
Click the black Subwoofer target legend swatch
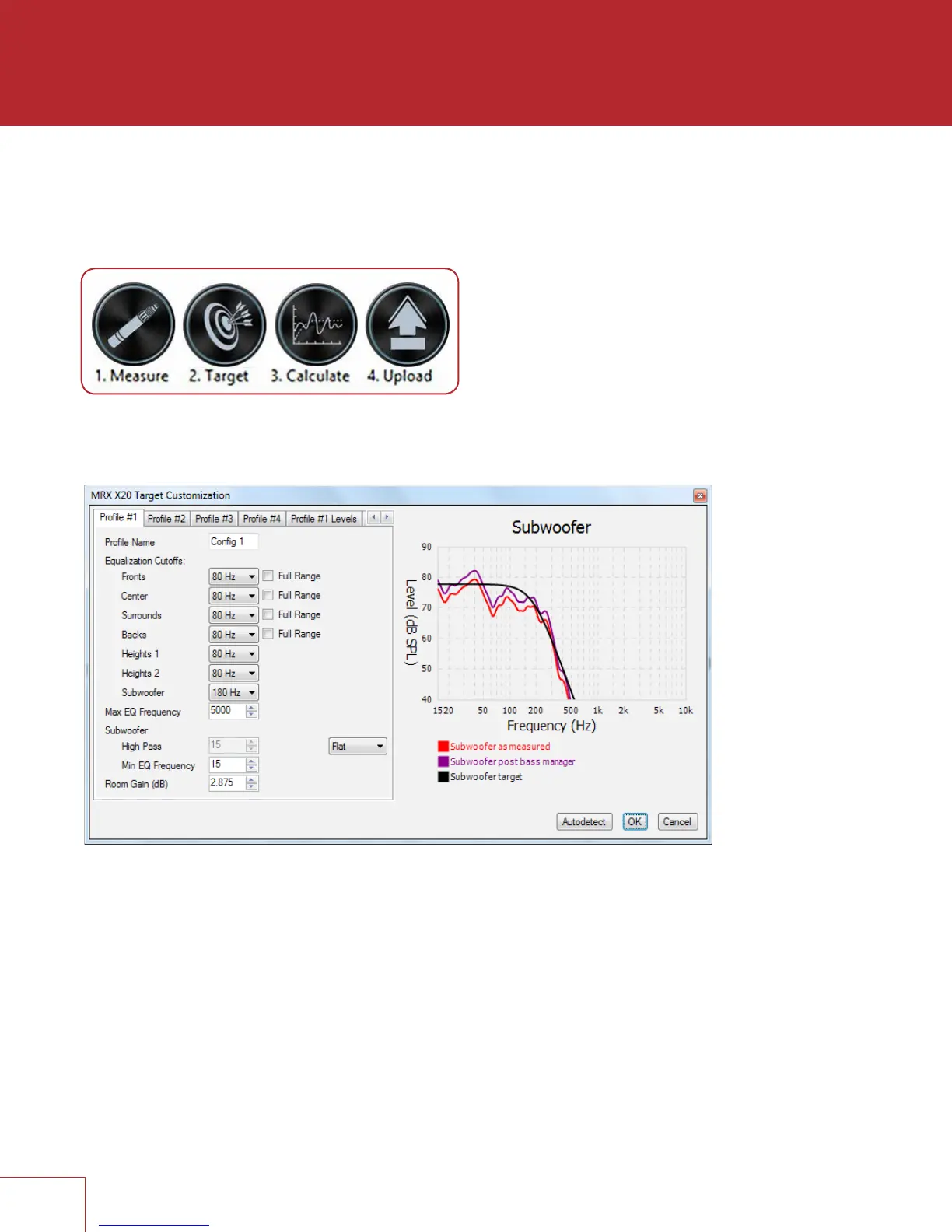pos(443,776)
